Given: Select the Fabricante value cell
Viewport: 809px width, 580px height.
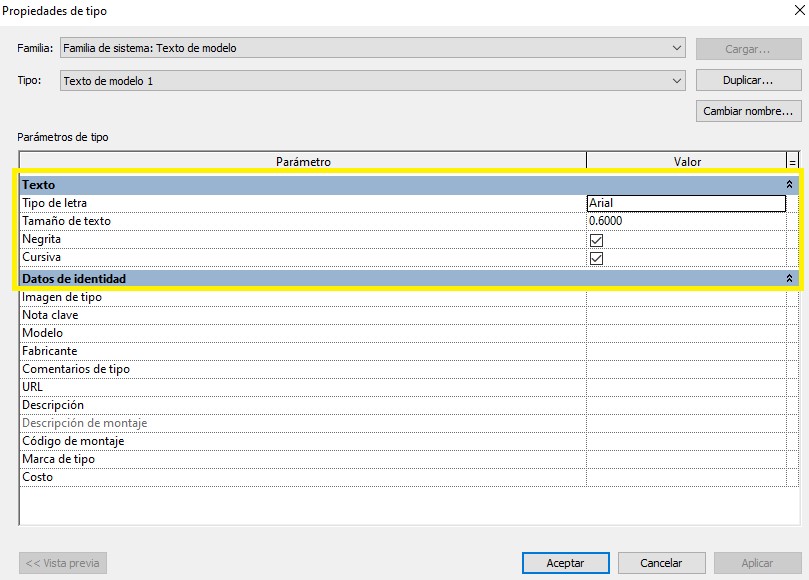Looking at the screenshot, I should [x=686, y=351].
